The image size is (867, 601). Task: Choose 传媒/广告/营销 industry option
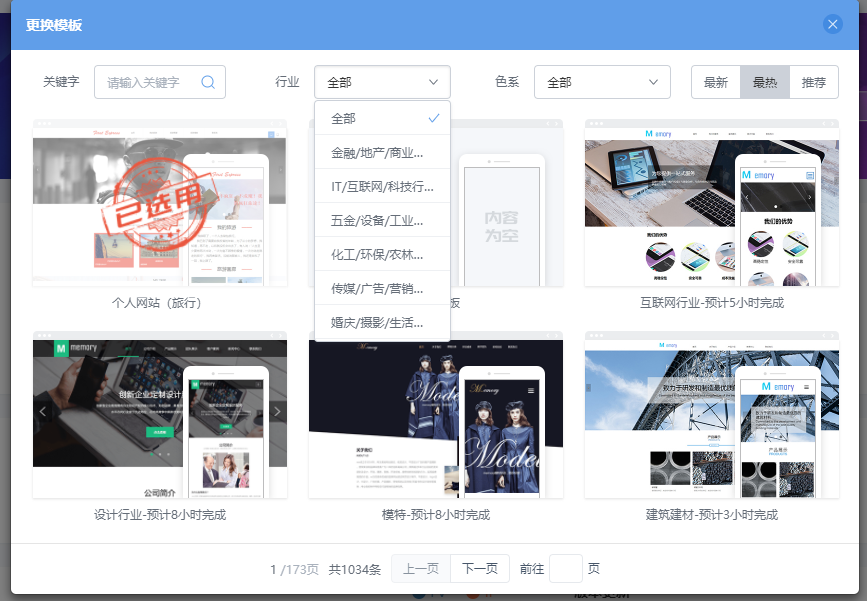382,289
